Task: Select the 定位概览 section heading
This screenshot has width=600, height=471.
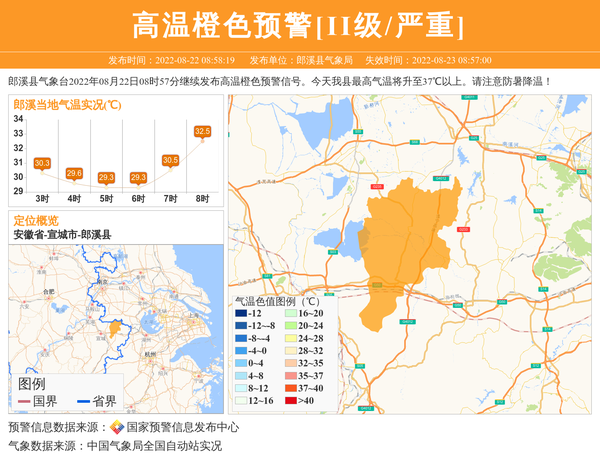Action: coord(36,220)
